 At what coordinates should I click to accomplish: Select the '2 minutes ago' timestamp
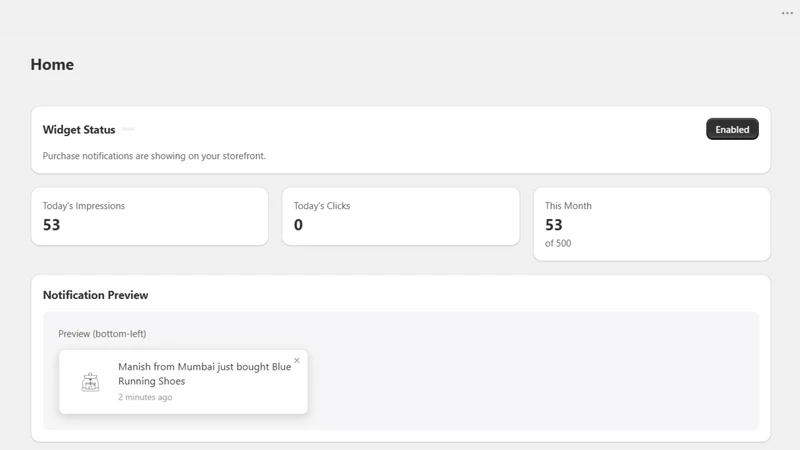pyautogui.click(x=145, y=397)
